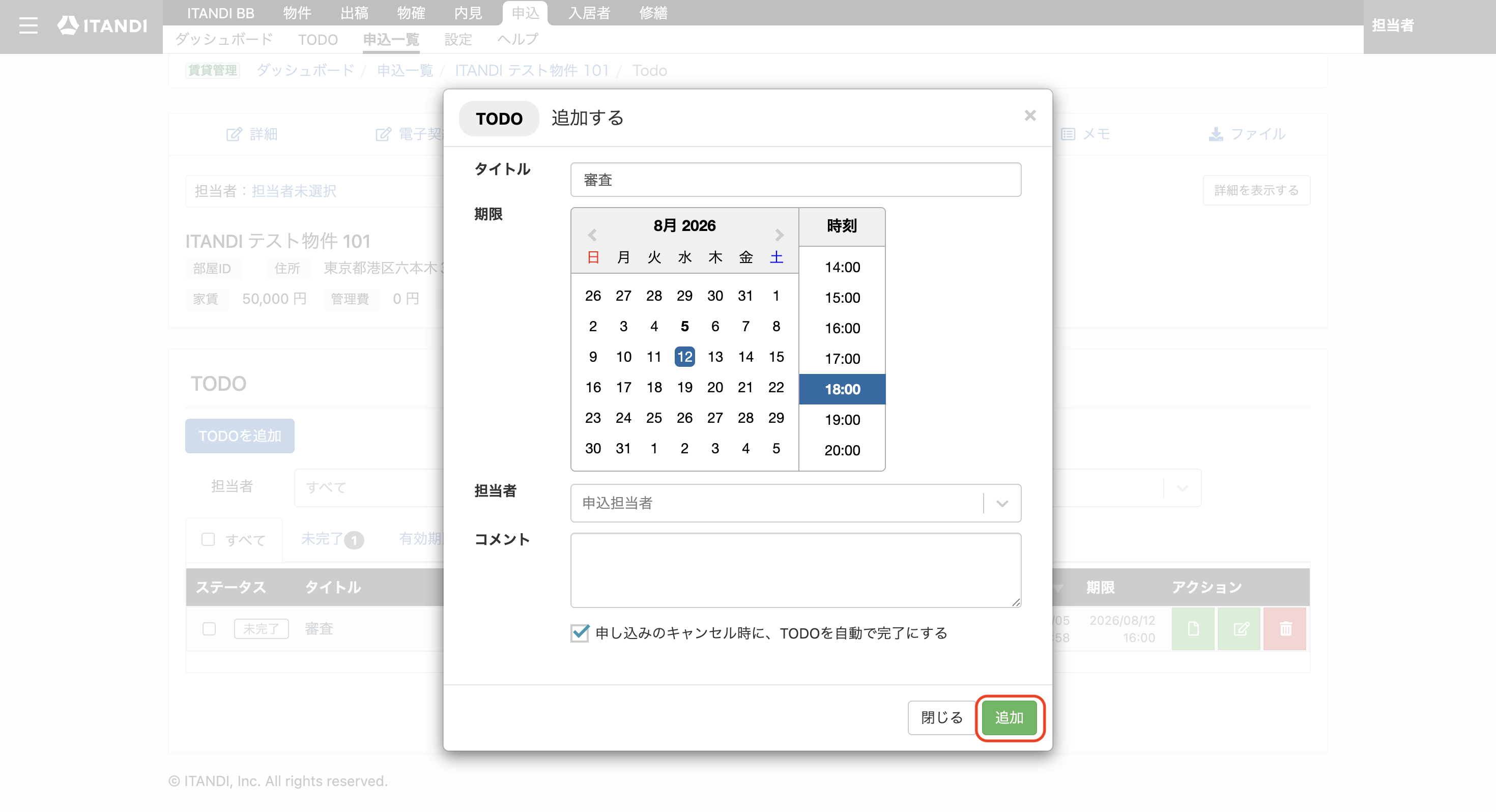Open the 申込一覧 submenu item

tap(391, 40)
